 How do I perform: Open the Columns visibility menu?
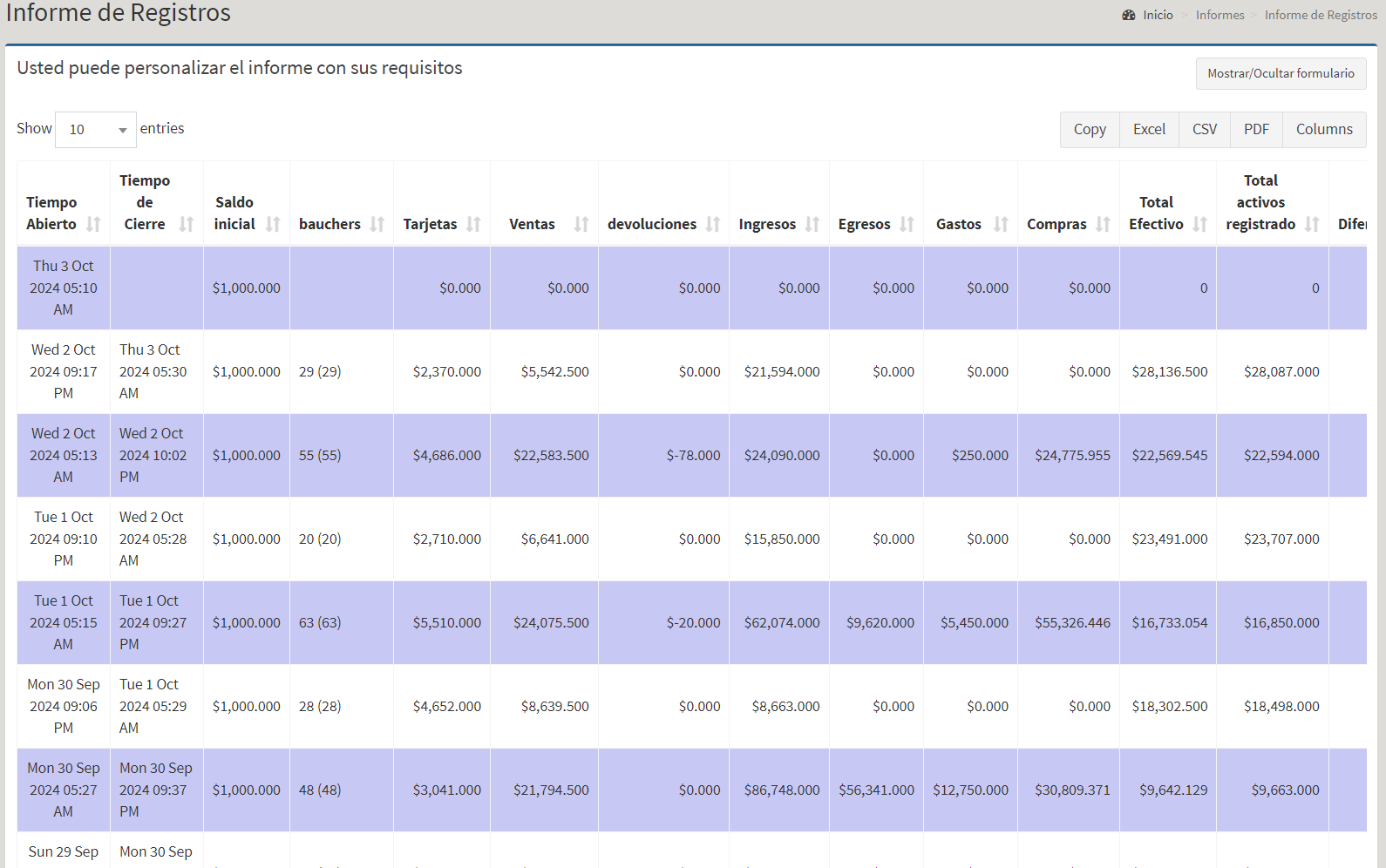1323,130
